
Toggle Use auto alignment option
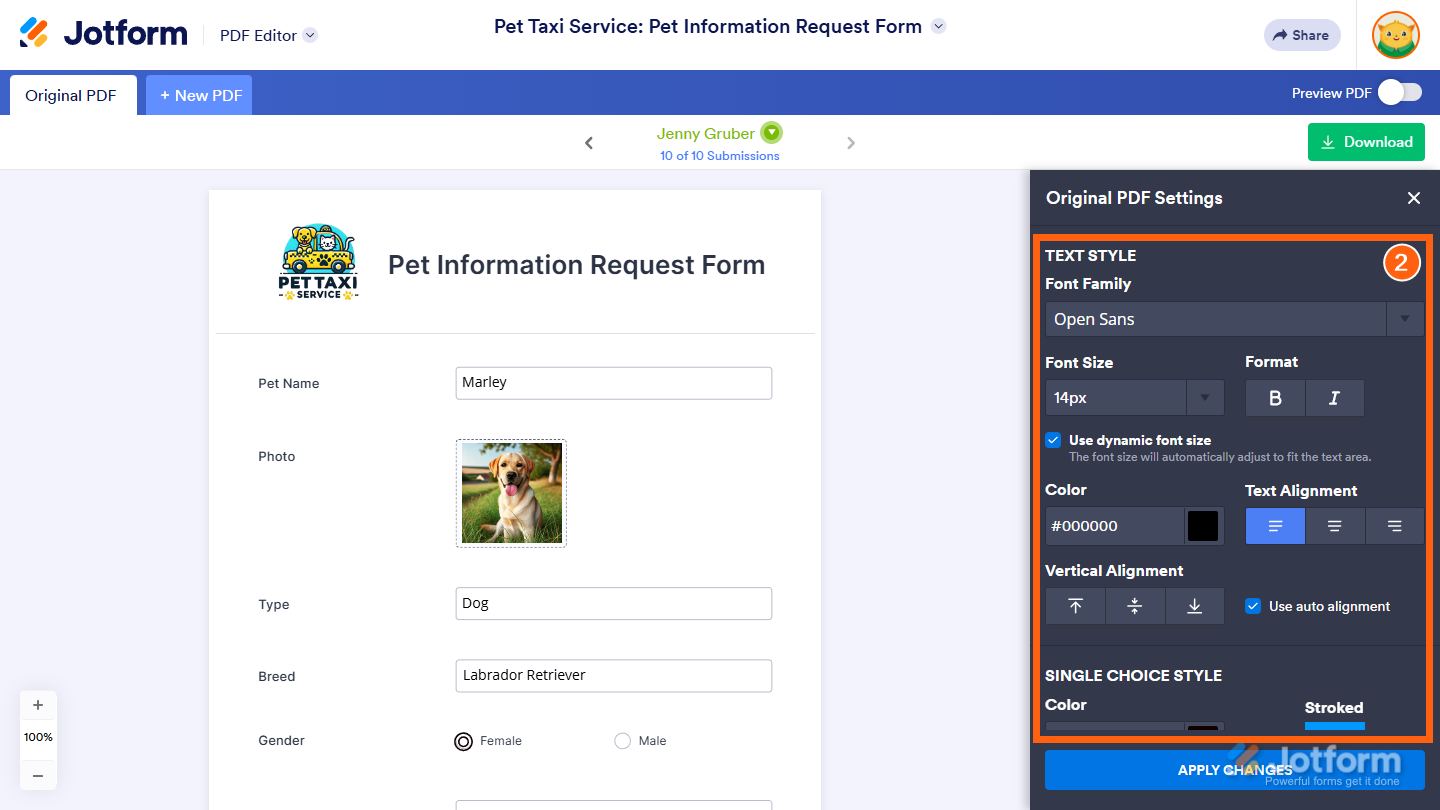coord(1253,605)
